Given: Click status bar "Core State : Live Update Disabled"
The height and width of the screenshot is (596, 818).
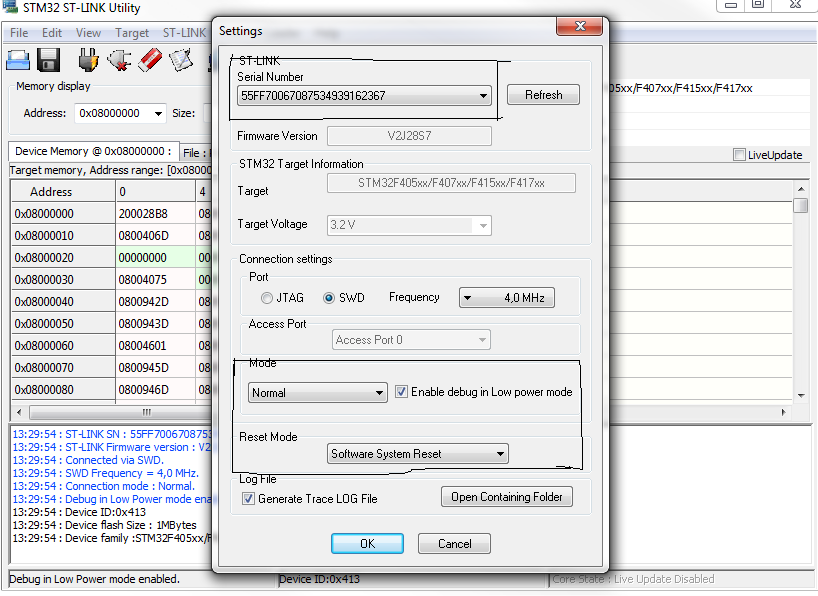Looking at the screenshot, I should tap(633, 579).
